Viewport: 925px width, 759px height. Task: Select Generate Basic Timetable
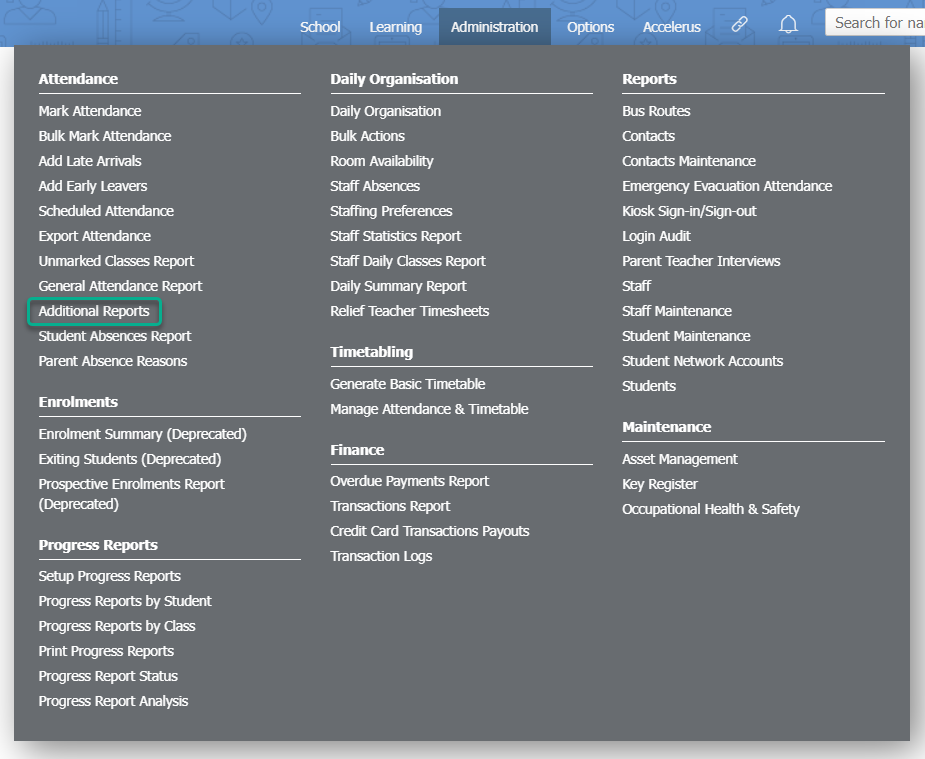[408, 384]
